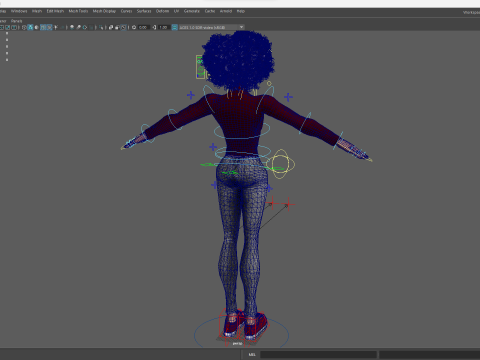Click the gamma value field 1.00

tap(163, 27)
